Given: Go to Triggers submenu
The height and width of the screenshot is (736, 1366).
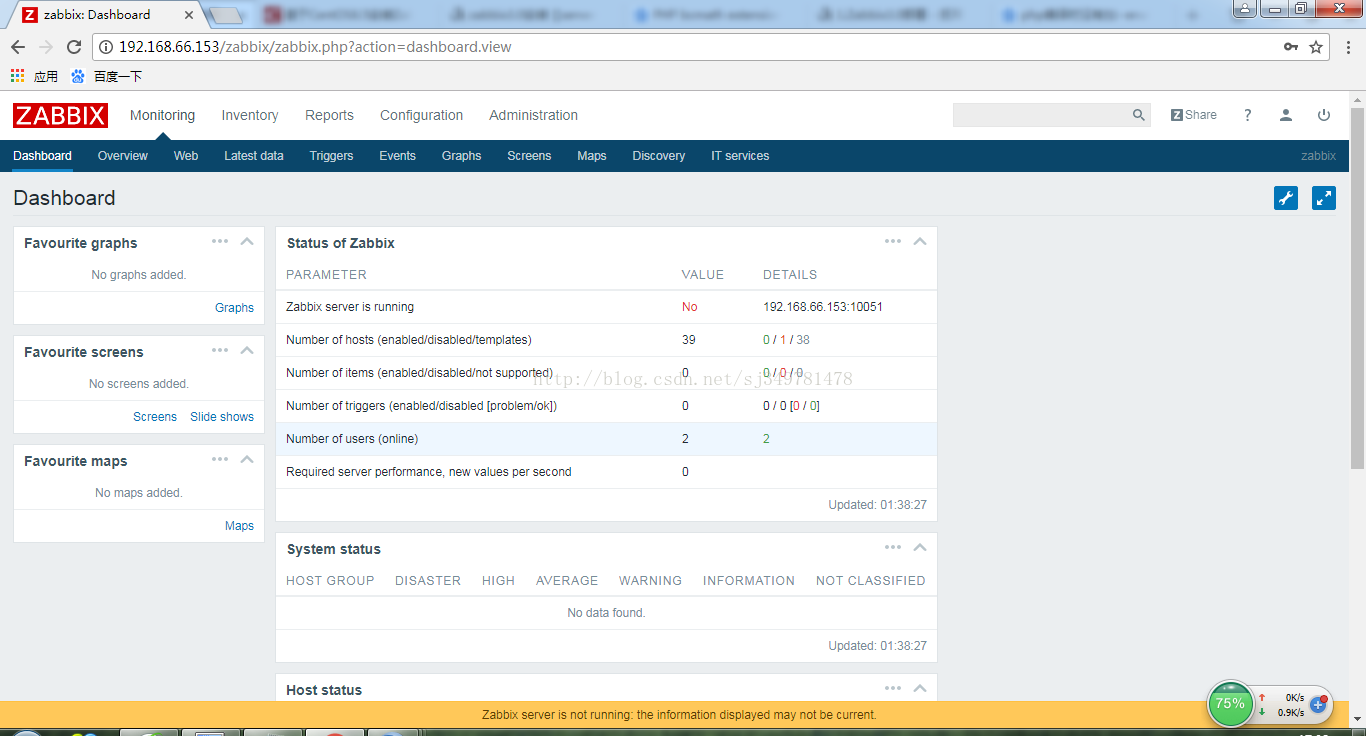Looking at the screenshot, I should pyautogui.click(x=331, y=156).
